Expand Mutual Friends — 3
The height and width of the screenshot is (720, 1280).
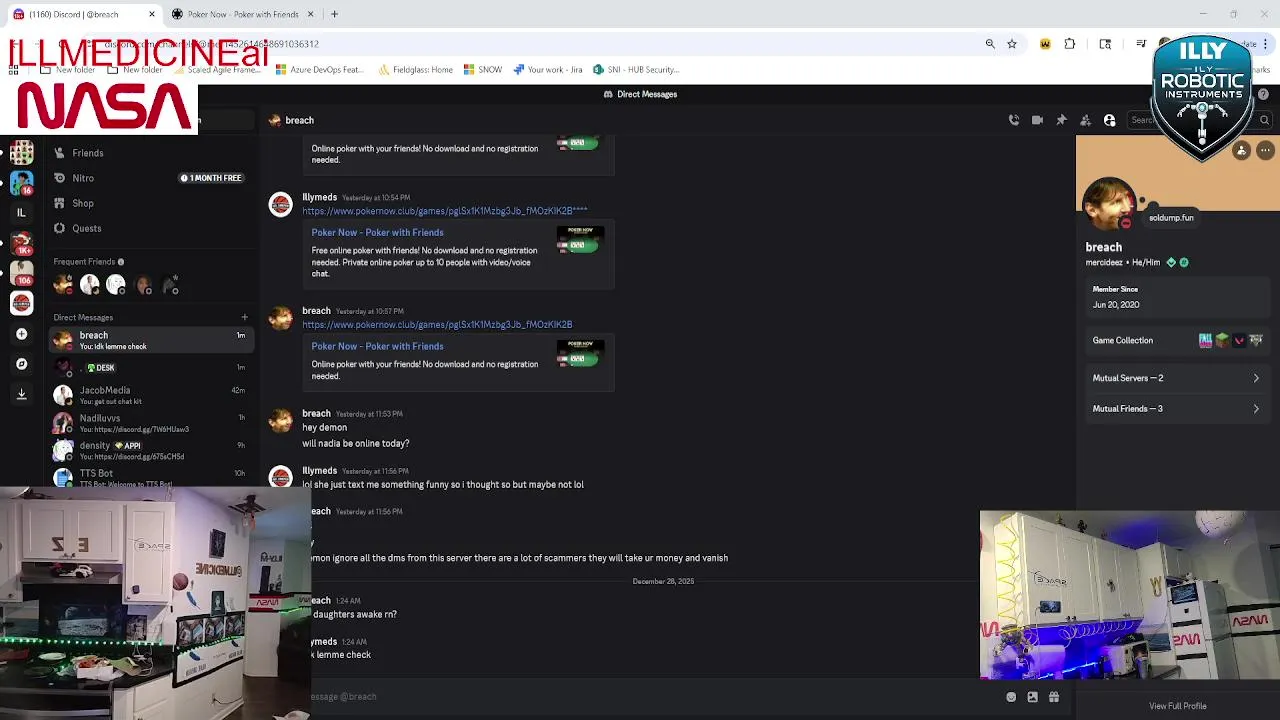(x=1176, y=409)
